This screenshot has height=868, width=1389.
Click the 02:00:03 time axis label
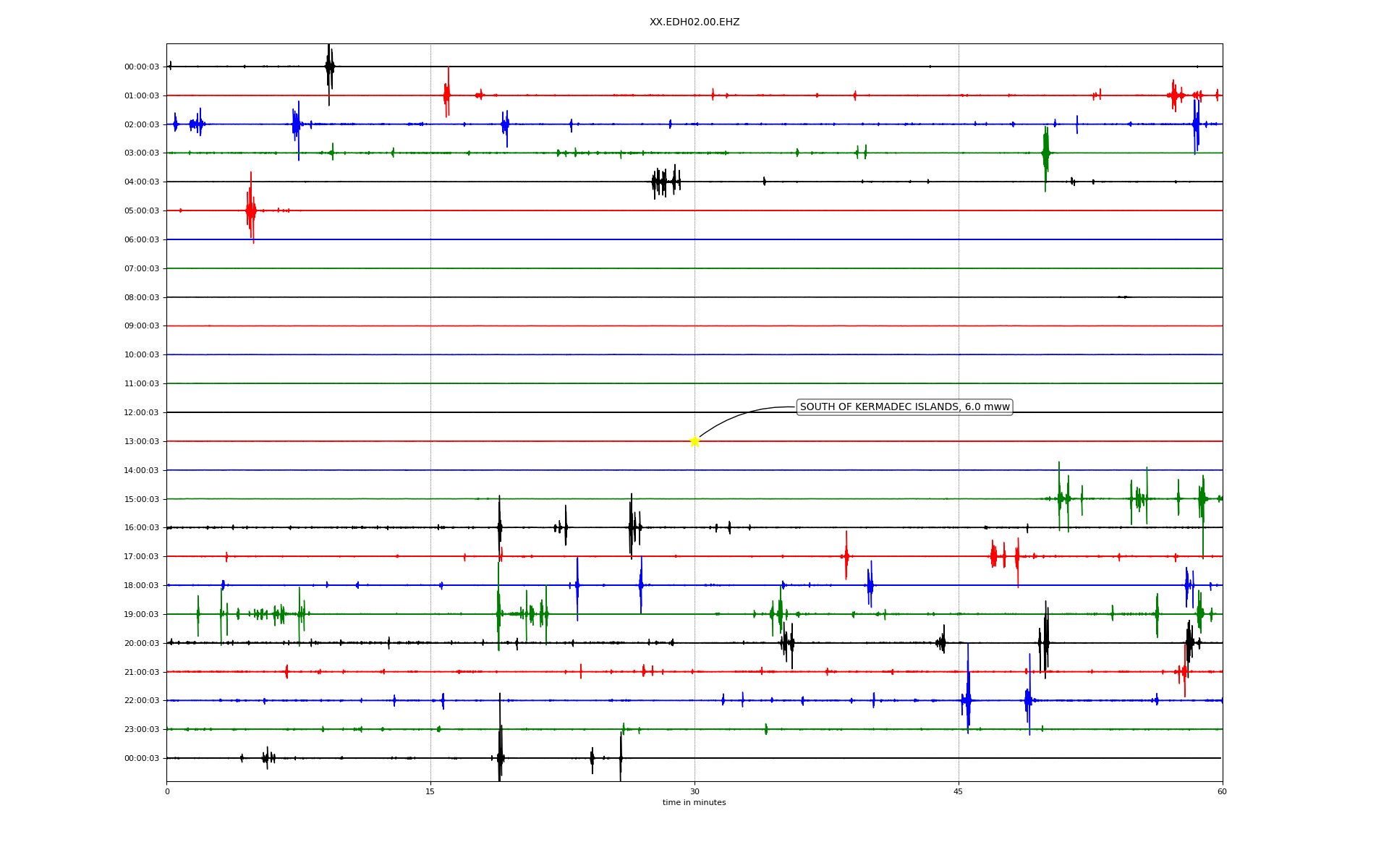click(x=142, y=124)
